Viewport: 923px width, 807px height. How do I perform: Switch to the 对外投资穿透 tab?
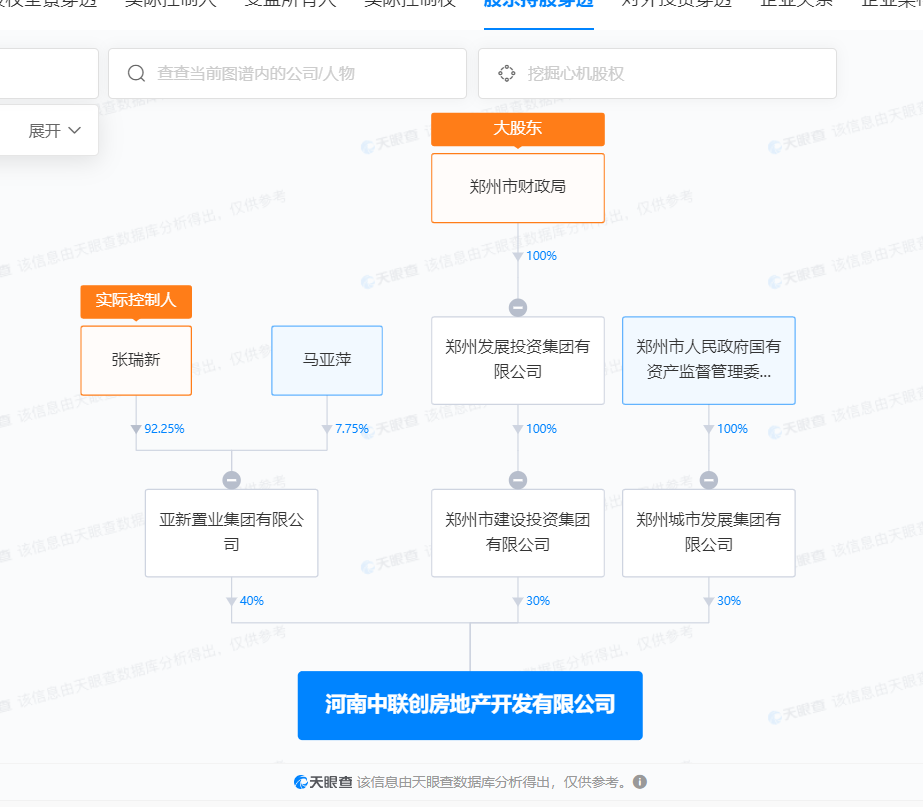[x=676, y=3]
